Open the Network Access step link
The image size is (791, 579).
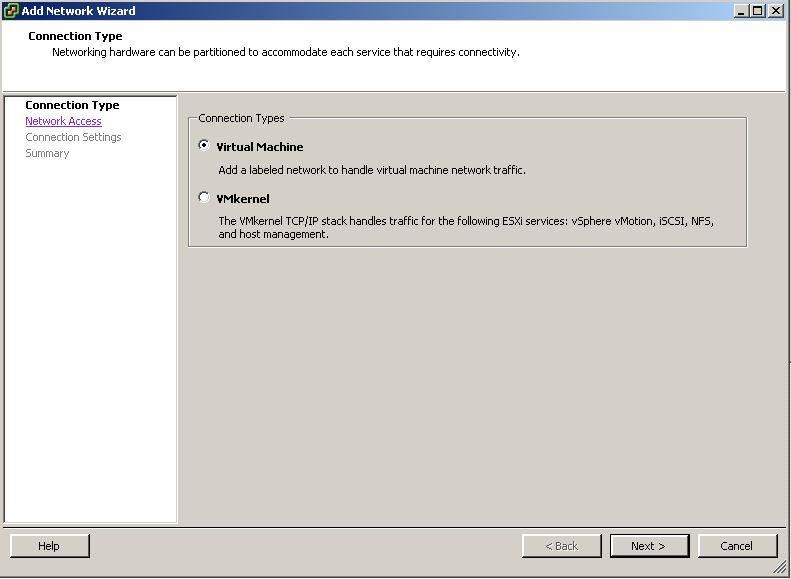tap(64, 121)
